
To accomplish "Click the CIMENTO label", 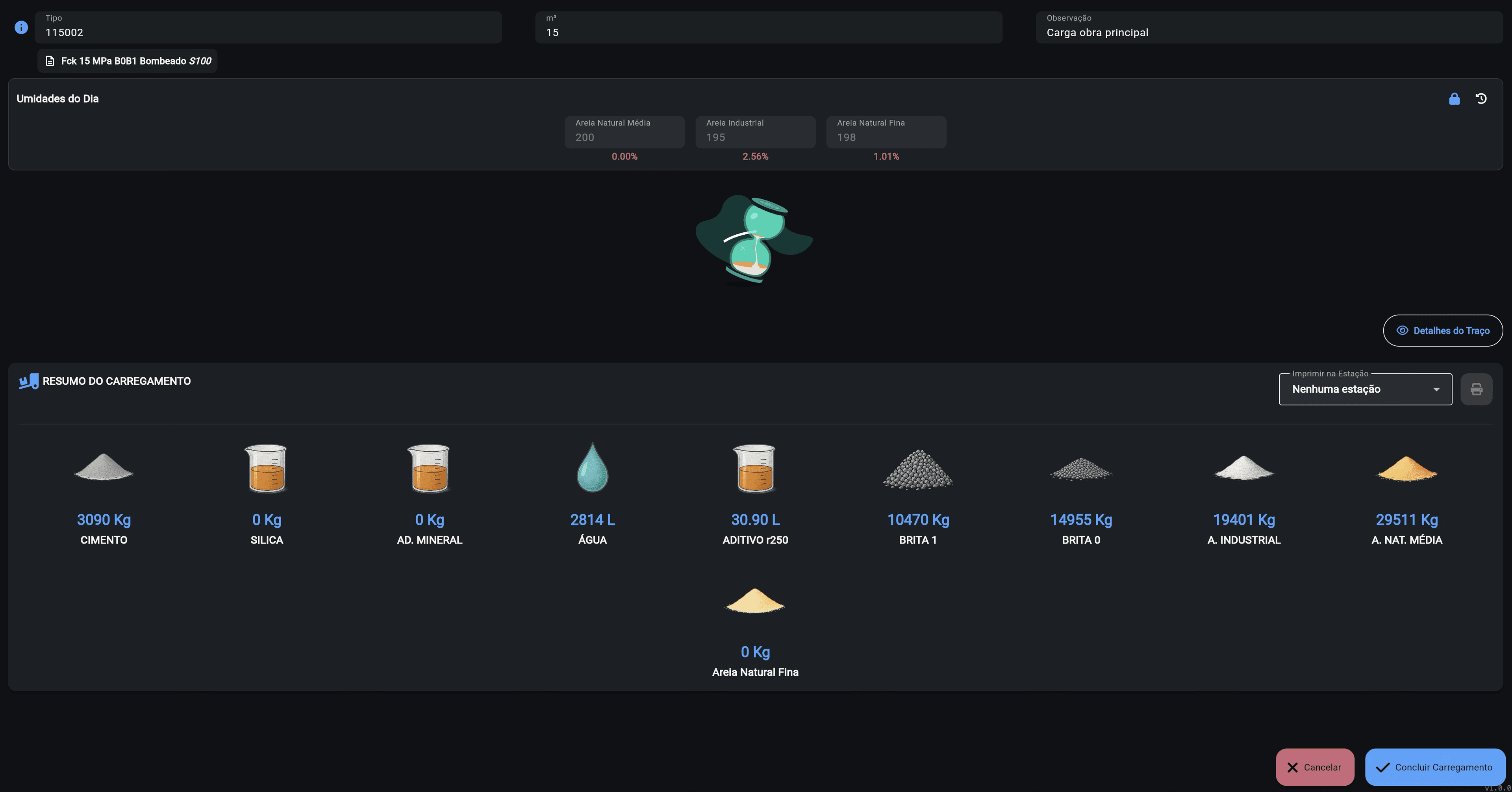I will click(104, 540).
